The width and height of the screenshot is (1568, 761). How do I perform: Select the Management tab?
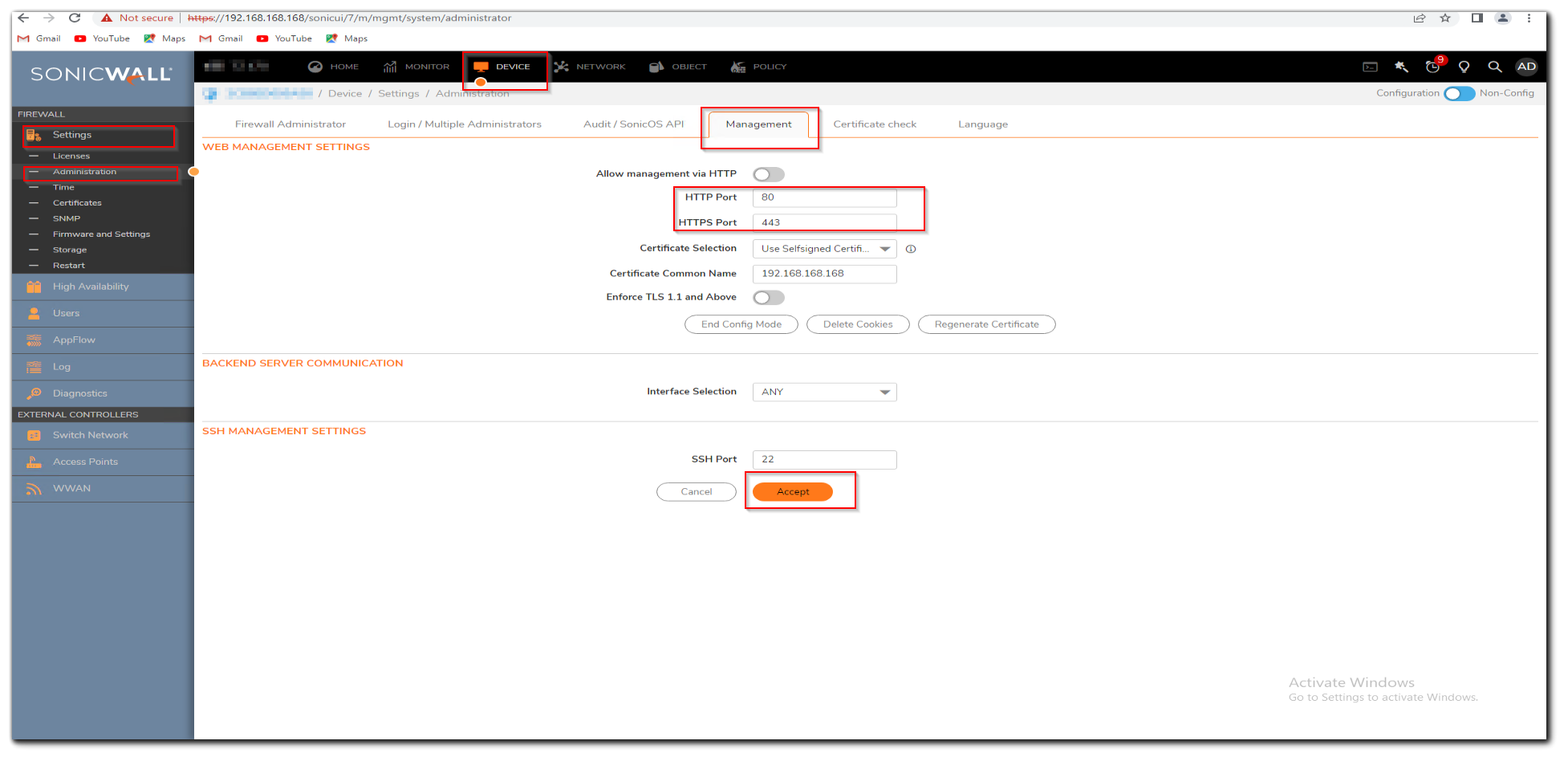coord(758,124)
